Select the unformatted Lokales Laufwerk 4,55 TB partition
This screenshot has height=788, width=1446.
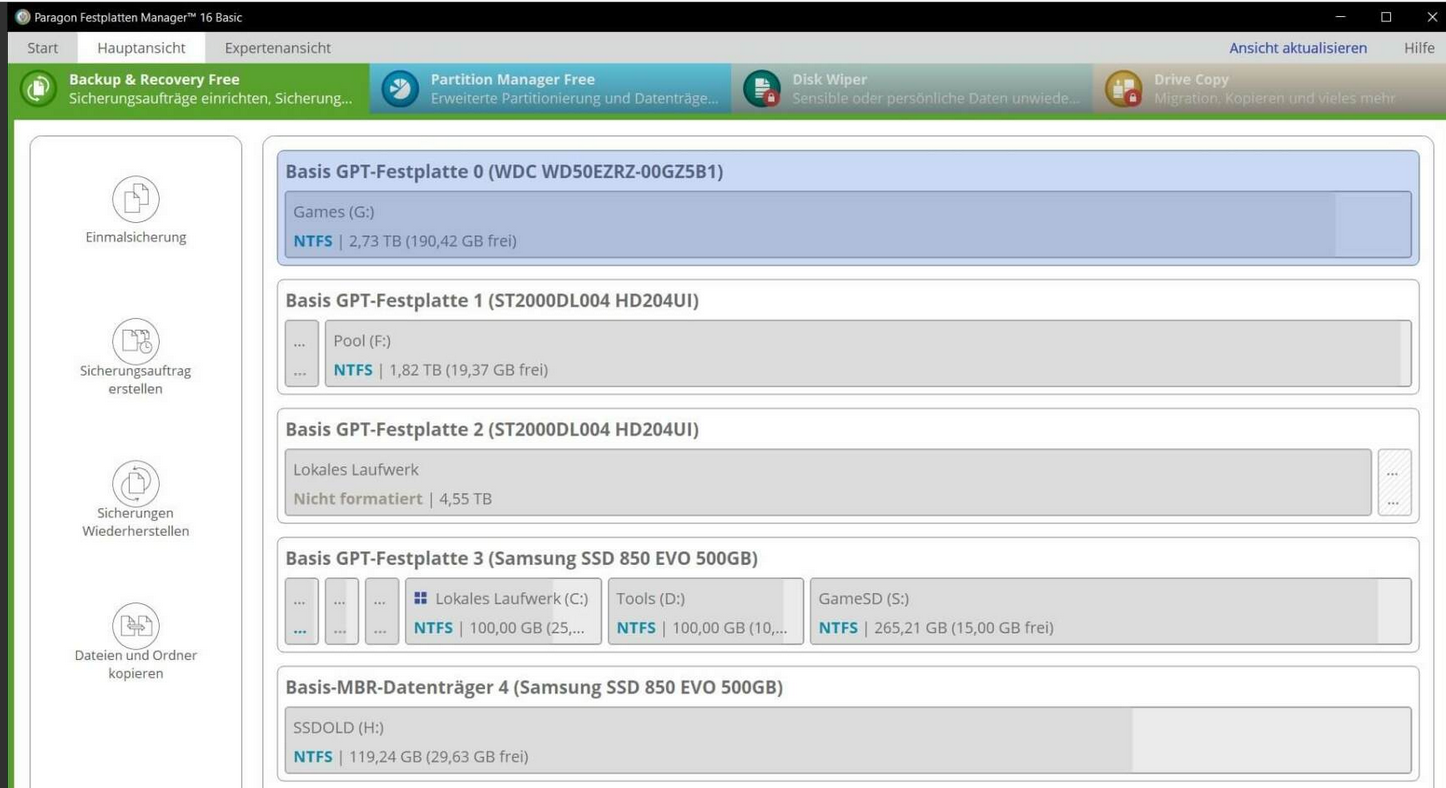(x=828, y=483)
